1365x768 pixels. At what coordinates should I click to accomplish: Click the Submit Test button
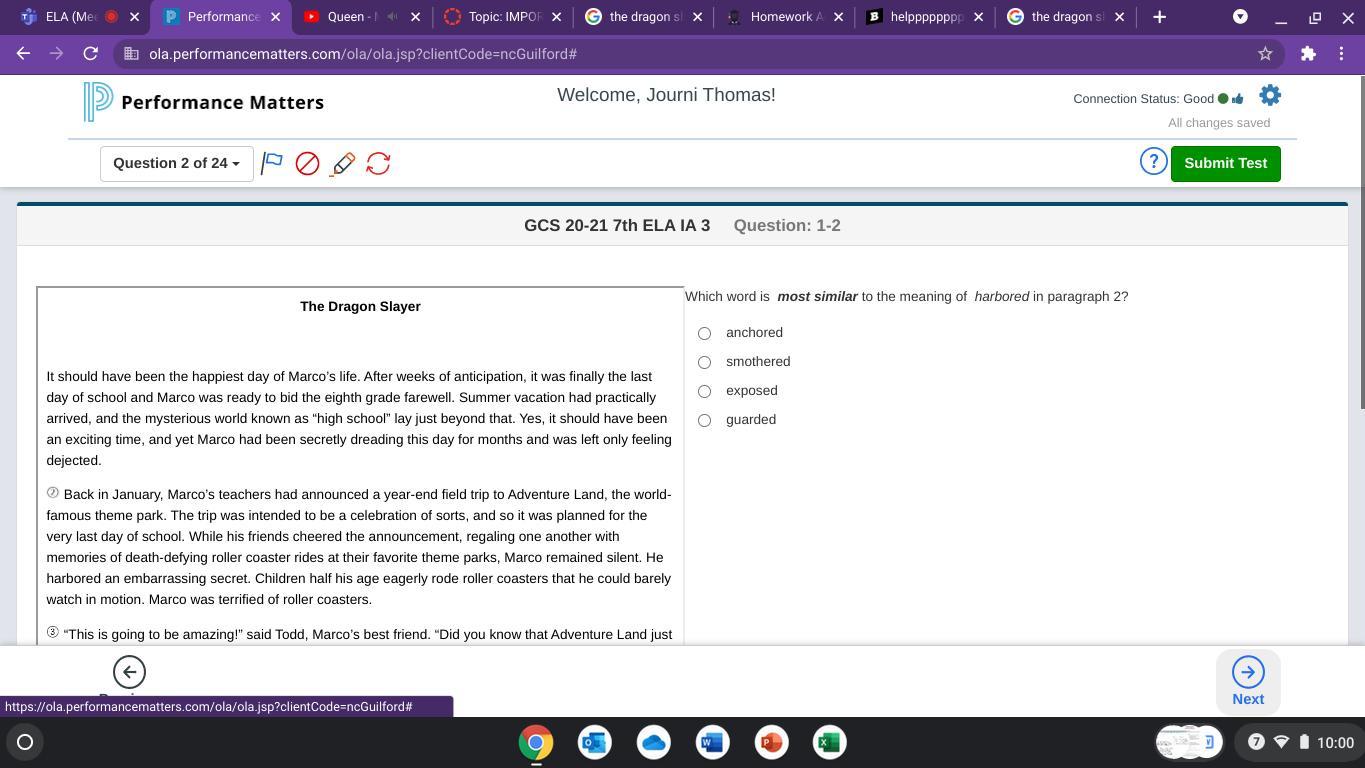[x=1225, y=163]
